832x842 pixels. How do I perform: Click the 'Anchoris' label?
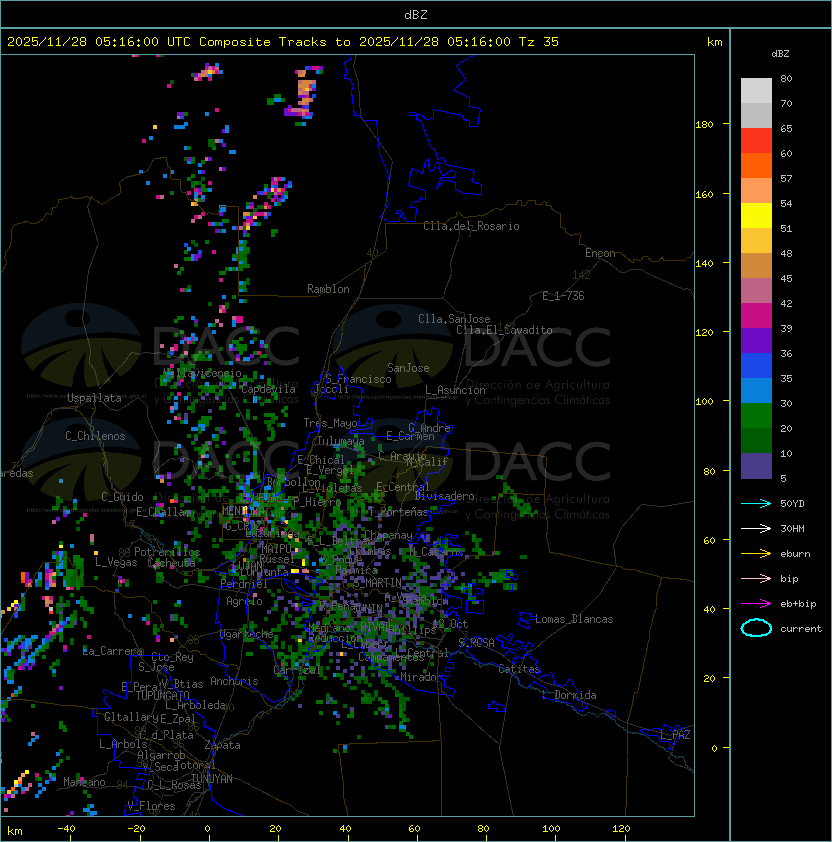click(234, 681)
